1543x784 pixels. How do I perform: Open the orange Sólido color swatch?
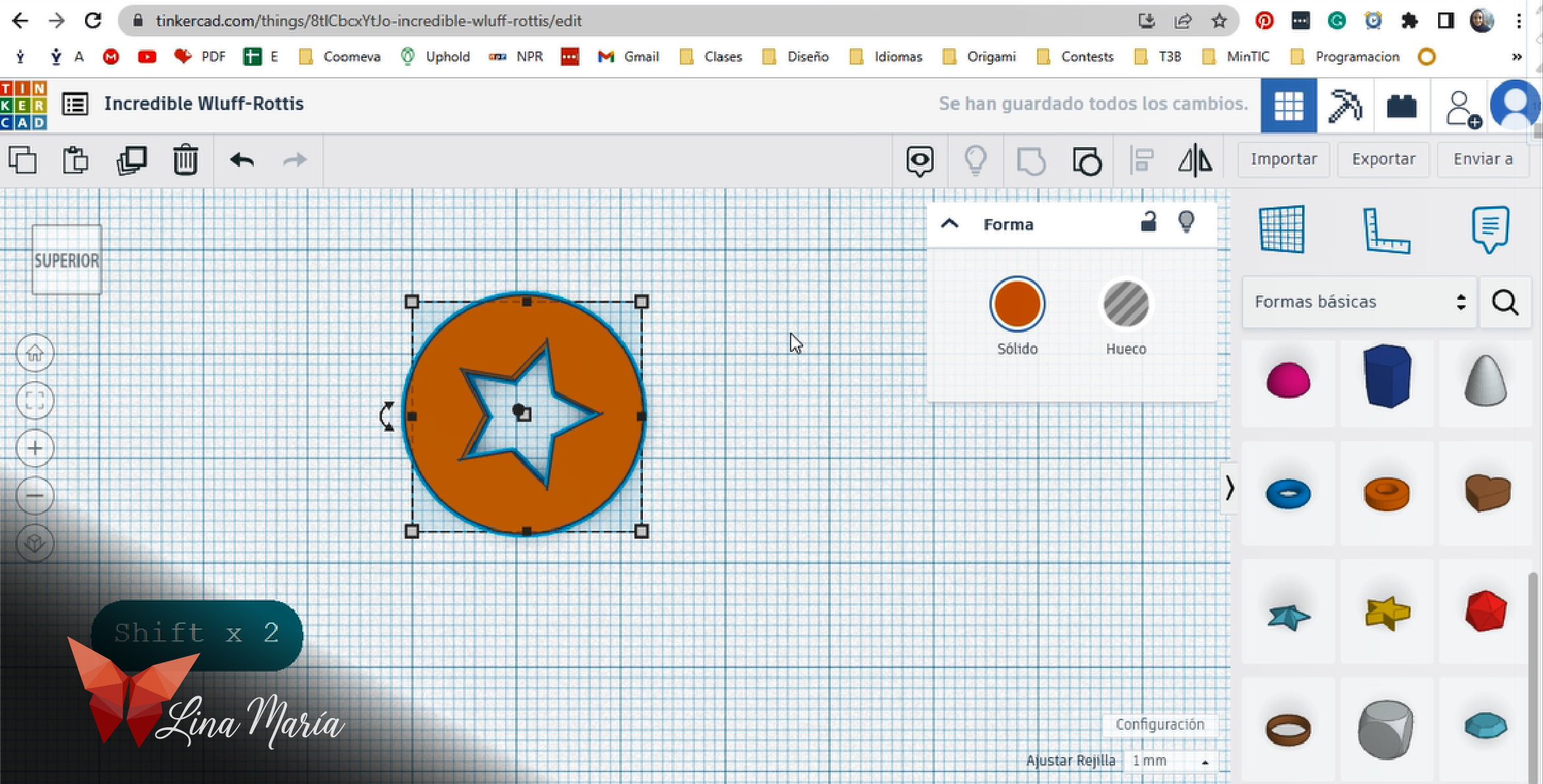pyautogui.click(x=1017, y=304)
